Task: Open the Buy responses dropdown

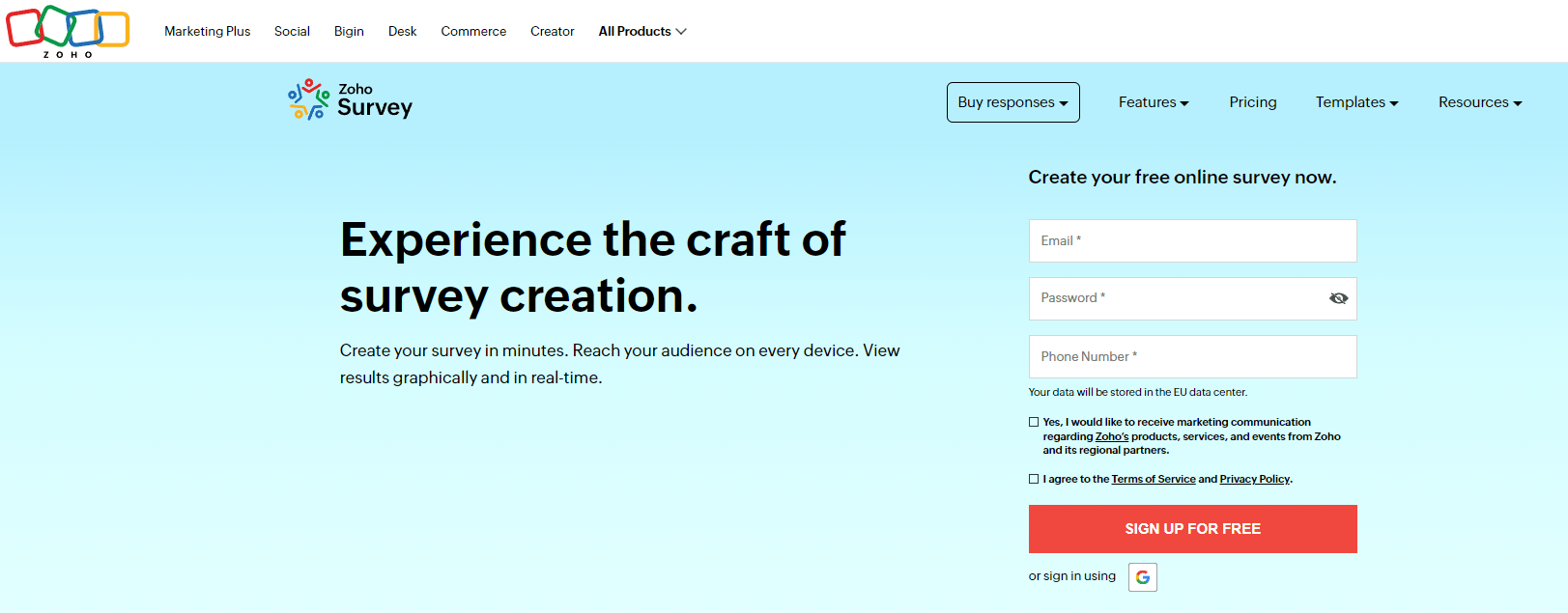Action: point(1012,102)
